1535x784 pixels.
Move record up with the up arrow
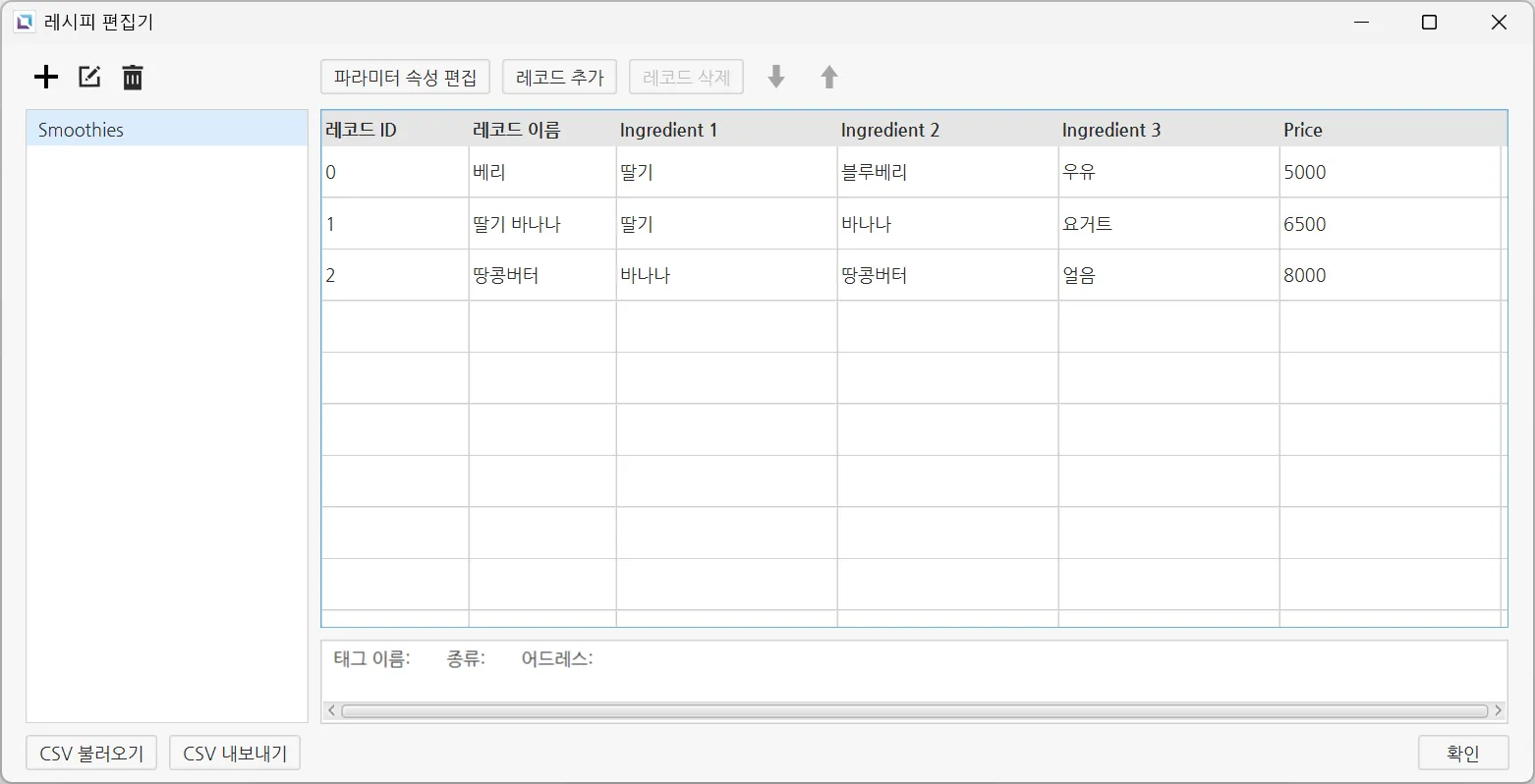pos(829,77)
